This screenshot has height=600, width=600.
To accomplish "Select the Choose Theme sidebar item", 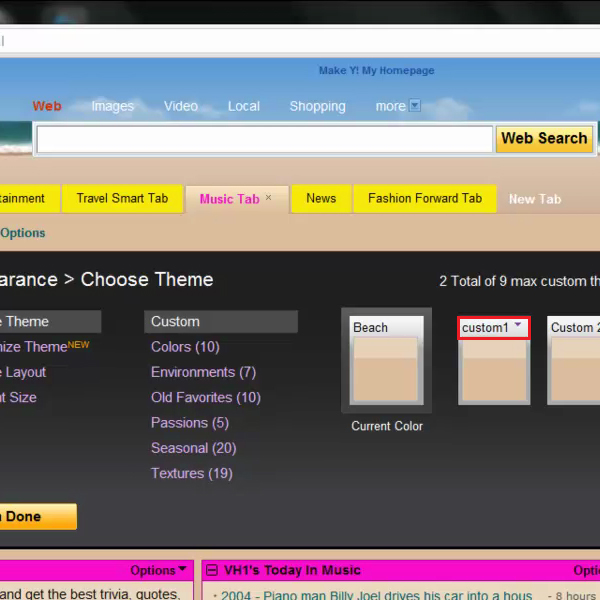I will click(50, 321).
